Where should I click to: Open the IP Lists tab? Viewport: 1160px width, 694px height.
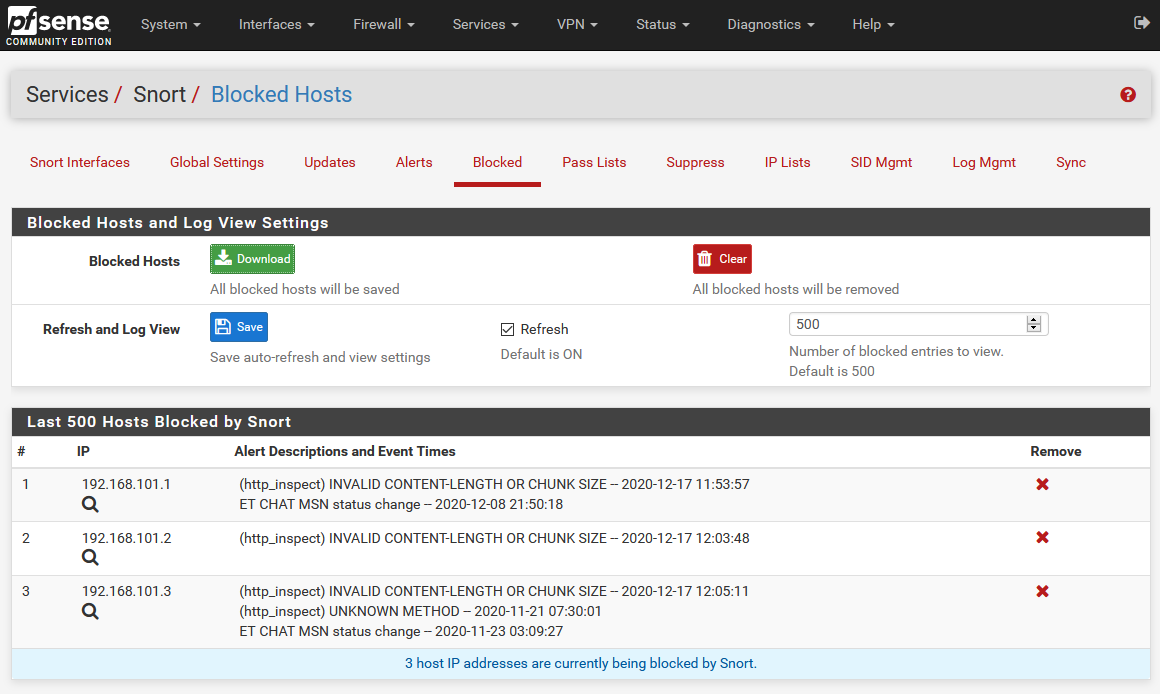pyautogui.click(x=787, y=163)
